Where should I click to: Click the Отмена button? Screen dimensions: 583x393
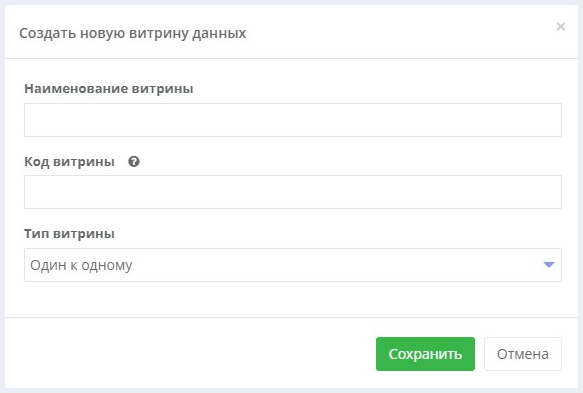(x=523, y=354)
